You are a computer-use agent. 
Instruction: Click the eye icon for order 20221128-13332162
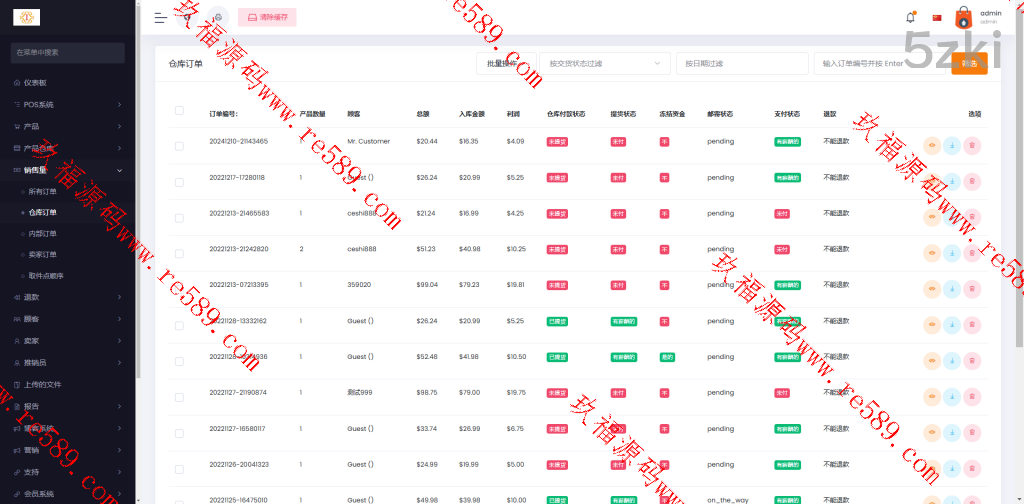[x=932, y=325]
